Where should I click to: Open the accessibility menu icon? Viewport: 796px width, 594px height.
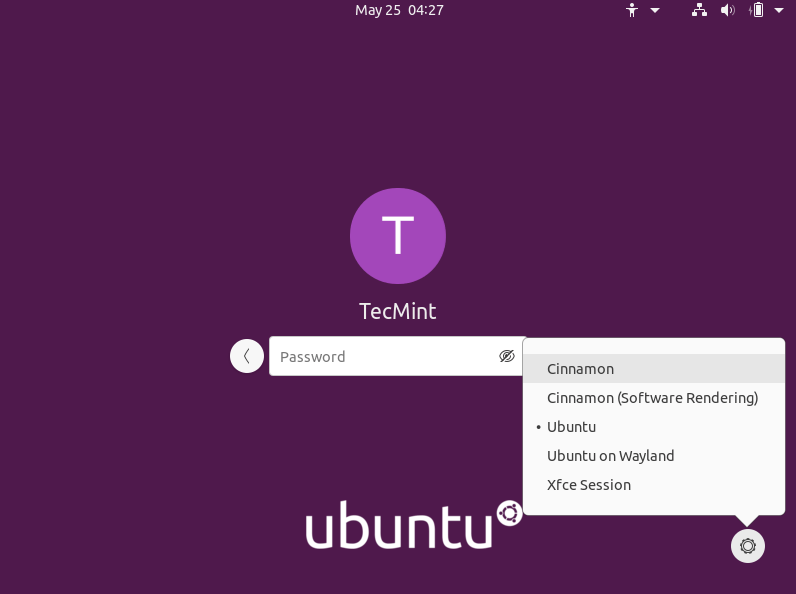click(x=632, y=10)
